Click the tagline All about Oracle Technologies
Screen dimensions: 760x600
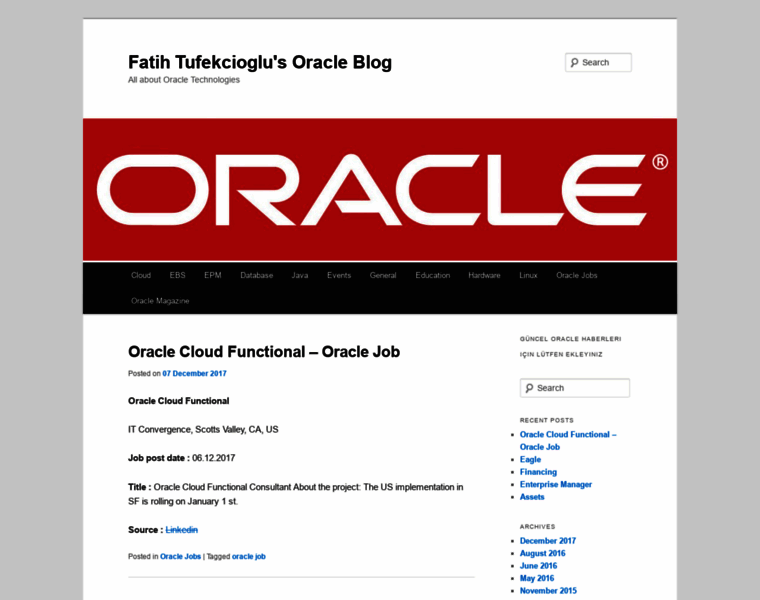tap(184, 80)
